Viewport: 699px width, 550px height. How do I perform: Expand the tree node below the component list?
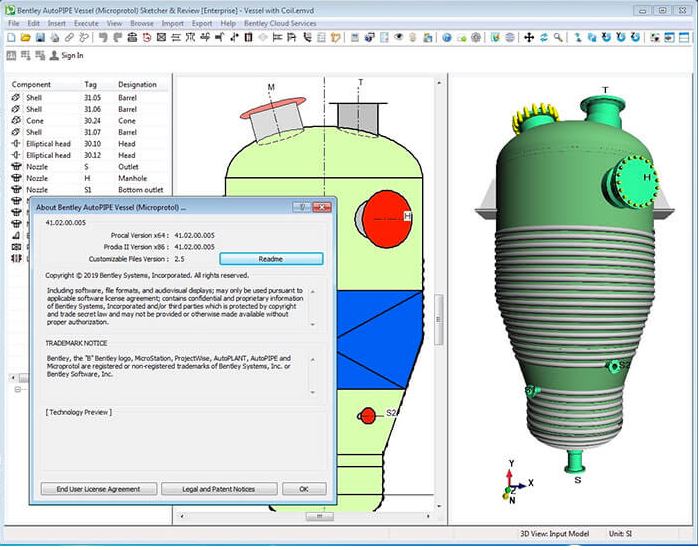click(x=18, y=389)
